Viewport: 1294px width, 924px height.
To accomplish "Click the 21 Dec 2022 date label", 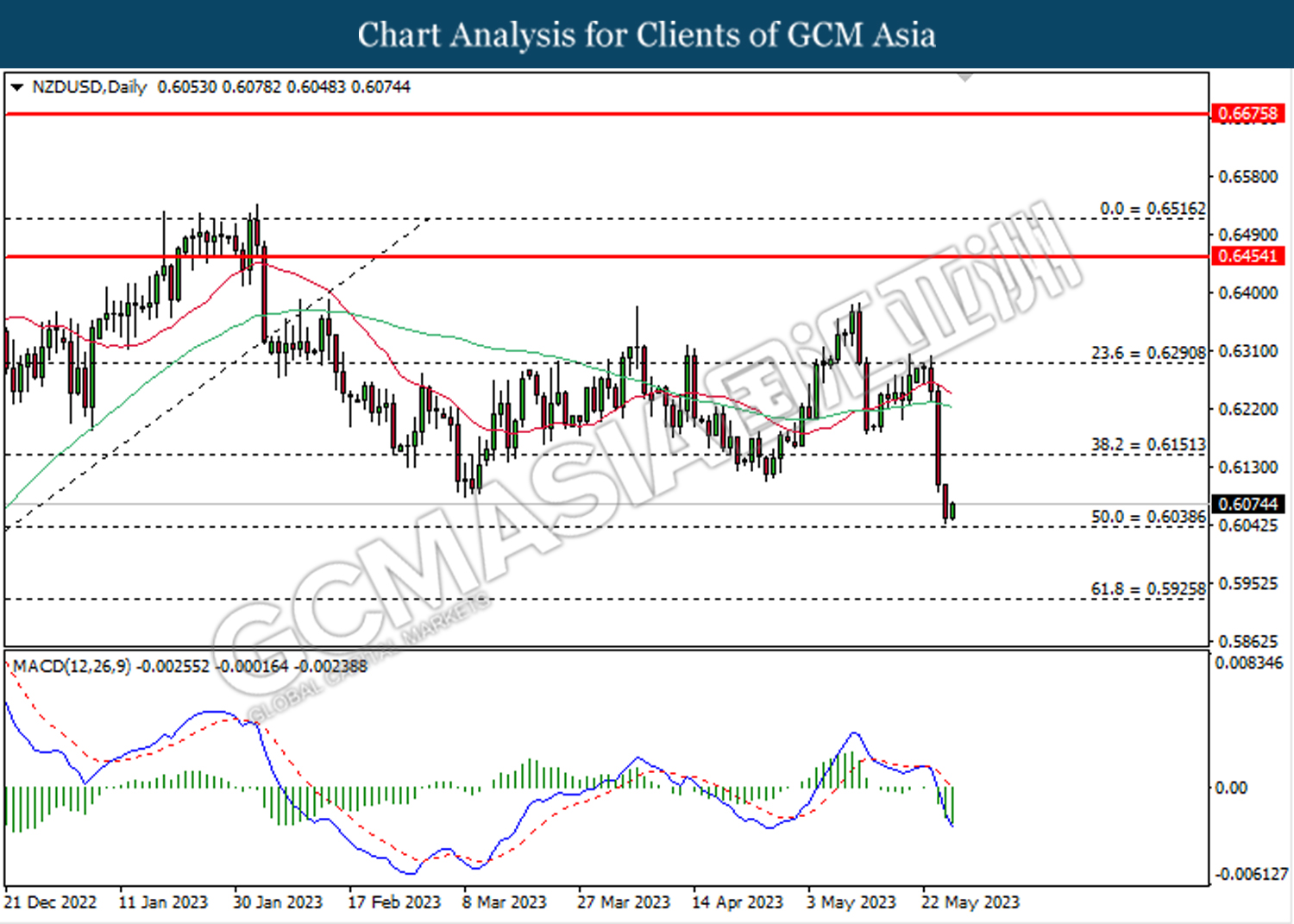I will [x=50, y=902].
